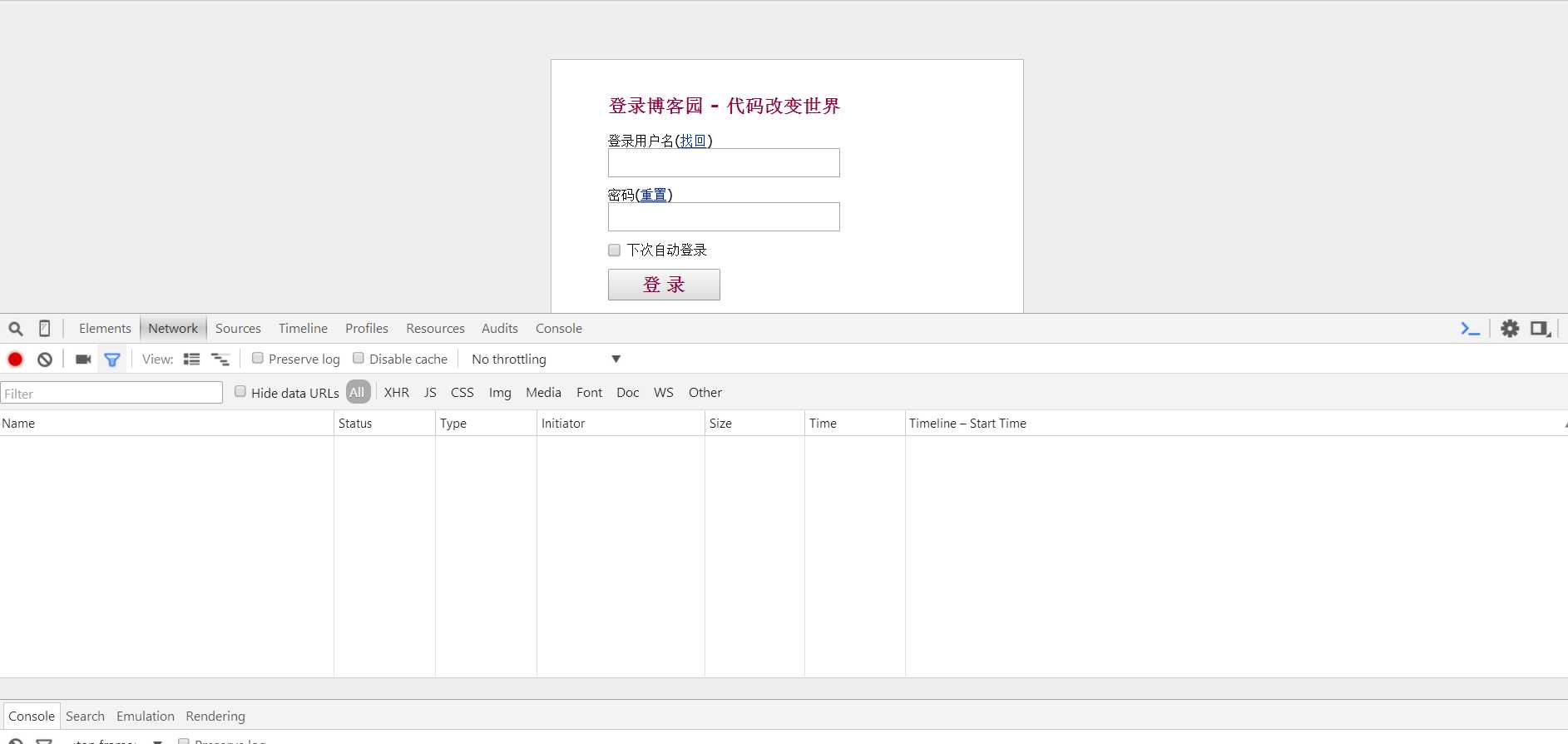Screen dimensions: 1568x744
Task: Filter requests by Other
Action: point(705,393)
